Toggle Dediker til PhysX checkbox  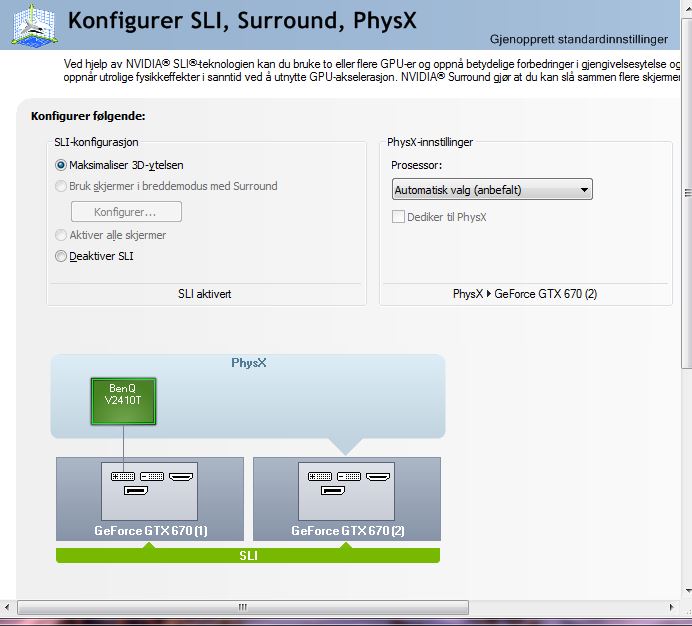point(398,217)
